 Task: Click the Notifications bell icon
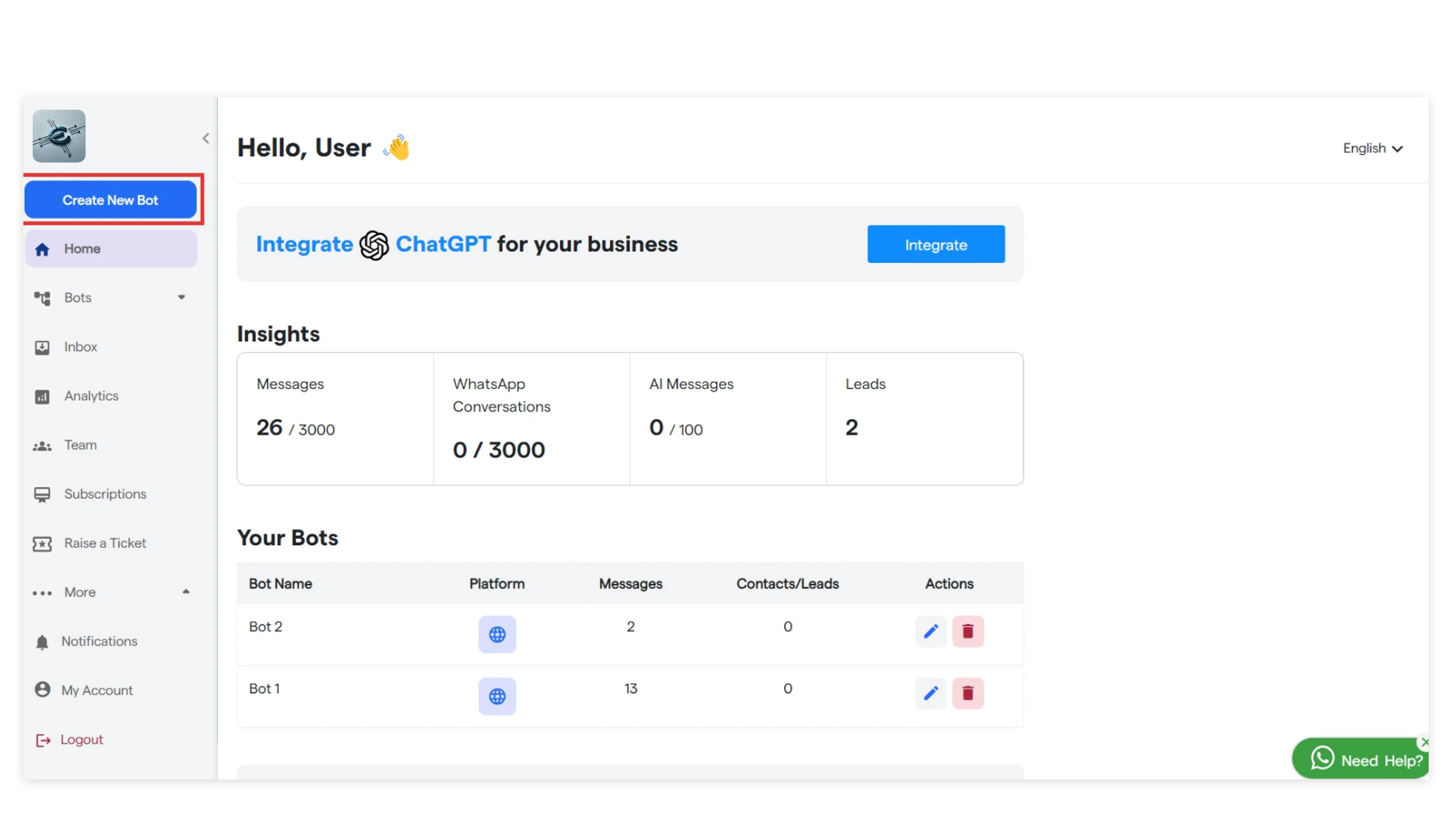pos(43,642)
